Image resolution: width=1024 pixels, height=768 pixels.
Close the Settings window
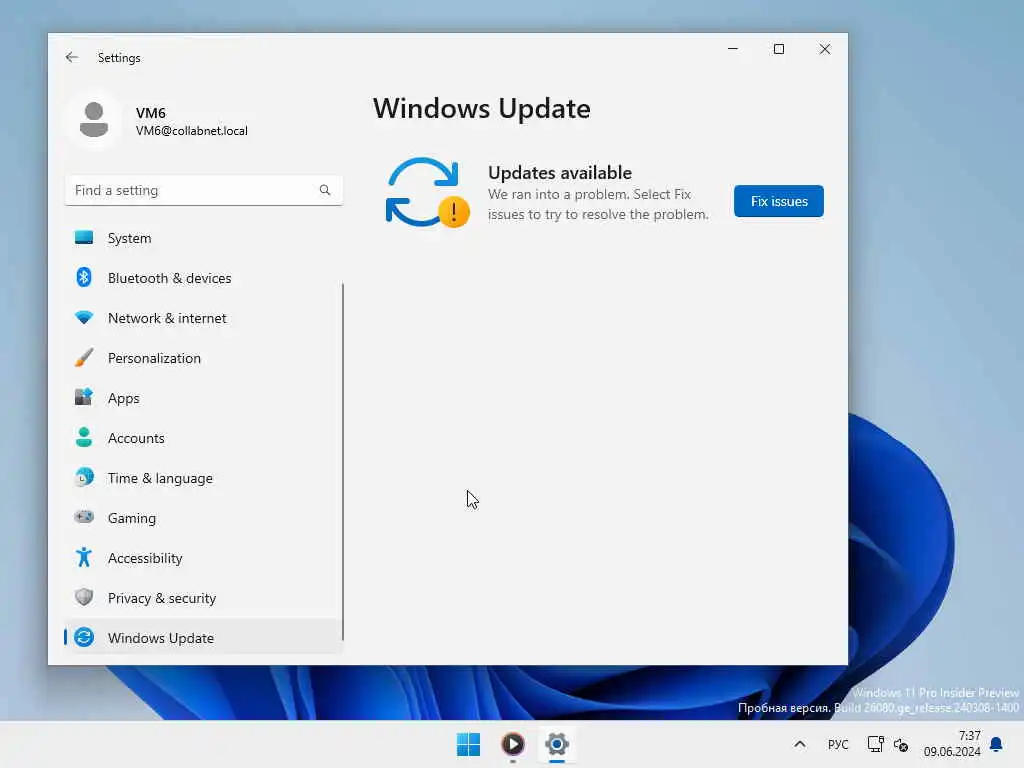point(825,49)
